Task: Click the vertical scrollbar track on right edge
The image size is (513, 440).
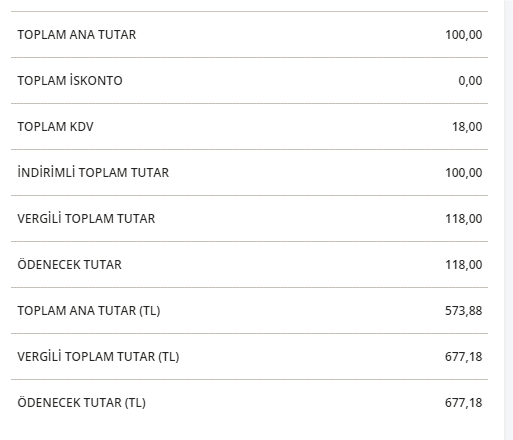Action: [508, 220]
